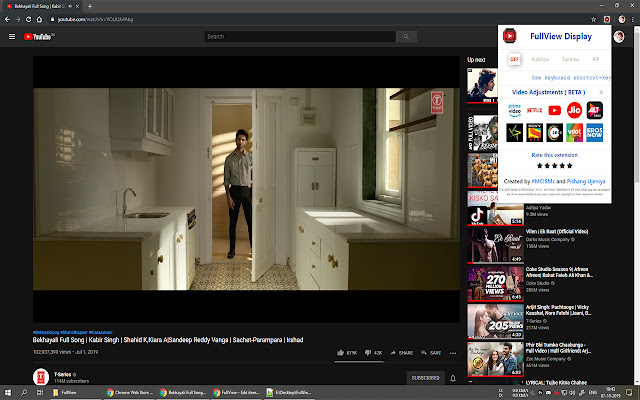Screen dimensions: 640x400
Task: Select the P.P mode option in popup
Action: pos(596,59)
